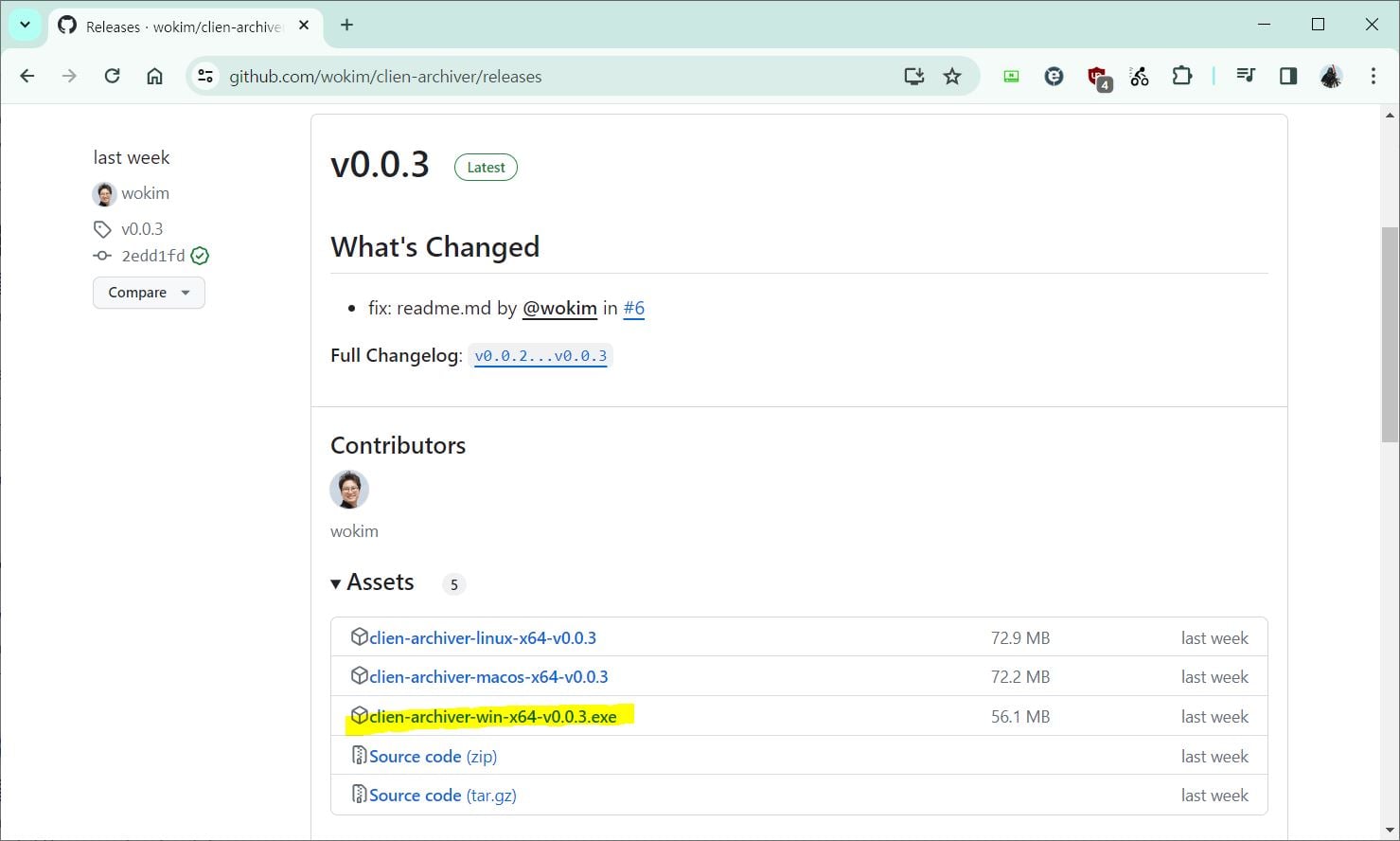Click the Contributors heading
Viewport: 1400px width, 841px height.
398,445
